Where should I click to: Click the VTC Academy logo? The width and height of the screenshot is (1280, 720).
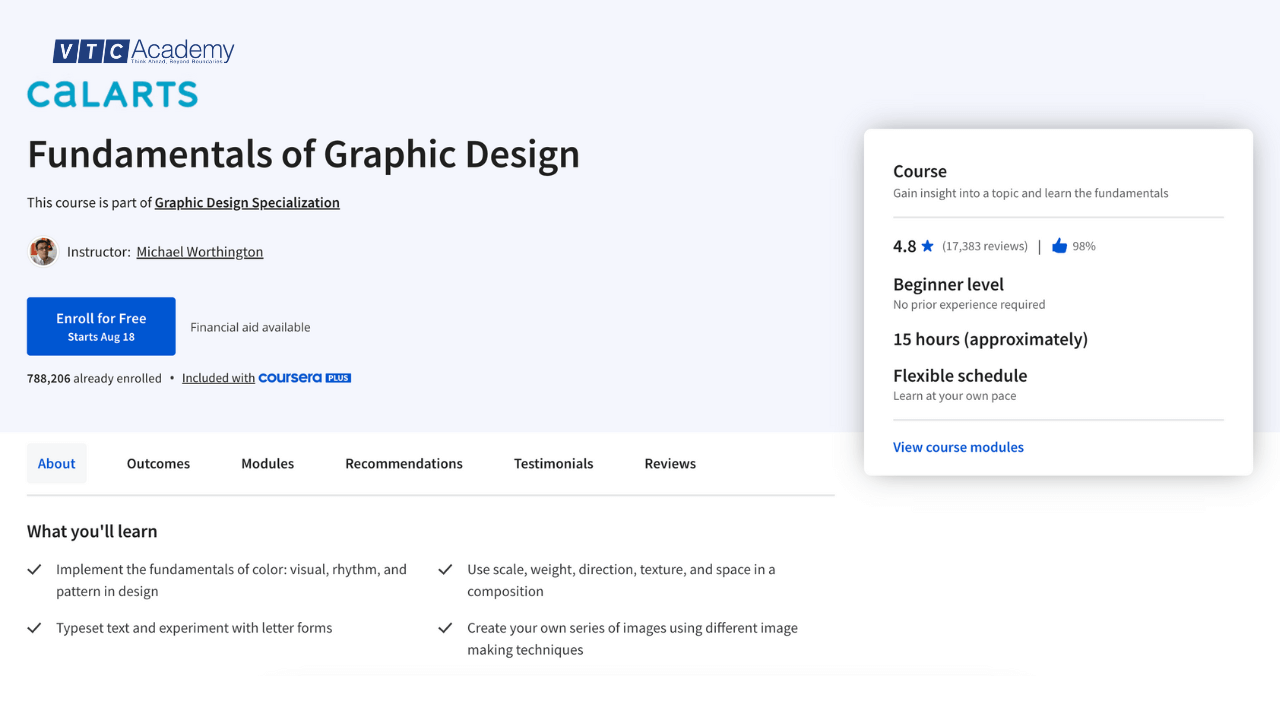[144, 50]
